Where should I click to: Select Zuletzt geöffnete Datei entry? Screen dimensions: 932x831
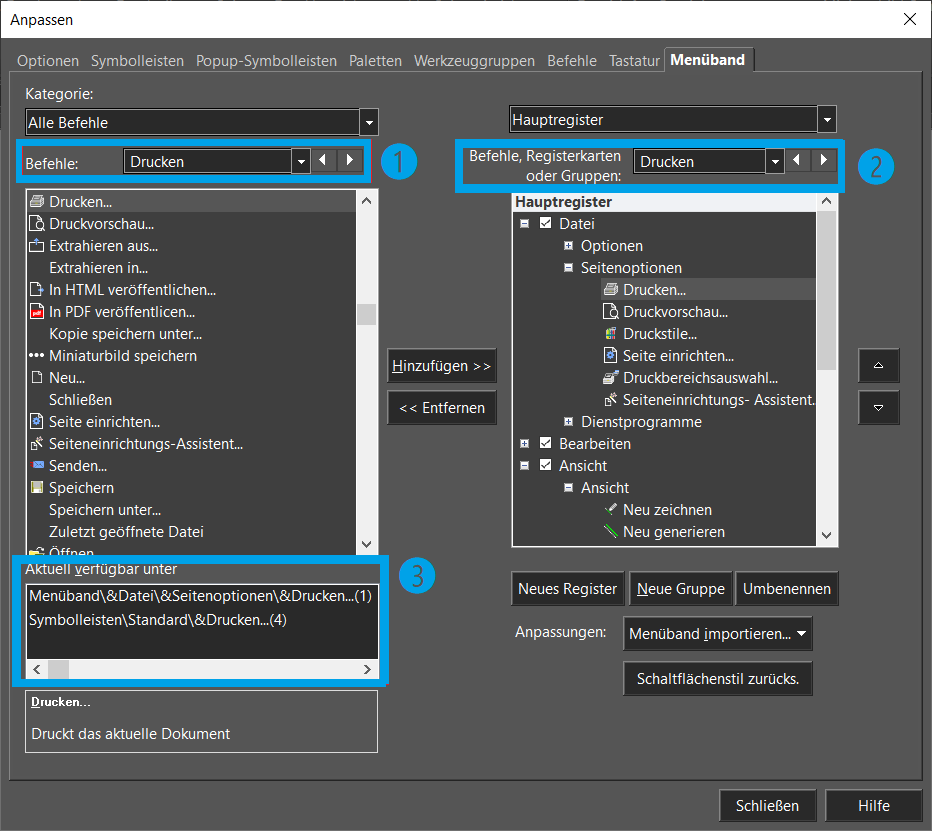click(126, 531)
